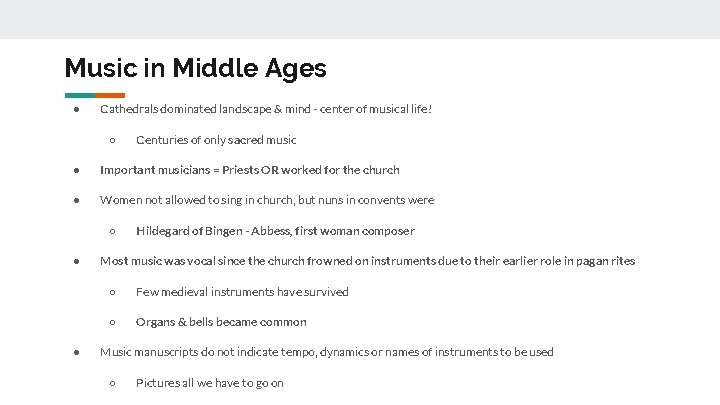Click the hollow bullet beside Hildegard of Bingen
This screenshot has width=720, height=405.
[112, 231]
